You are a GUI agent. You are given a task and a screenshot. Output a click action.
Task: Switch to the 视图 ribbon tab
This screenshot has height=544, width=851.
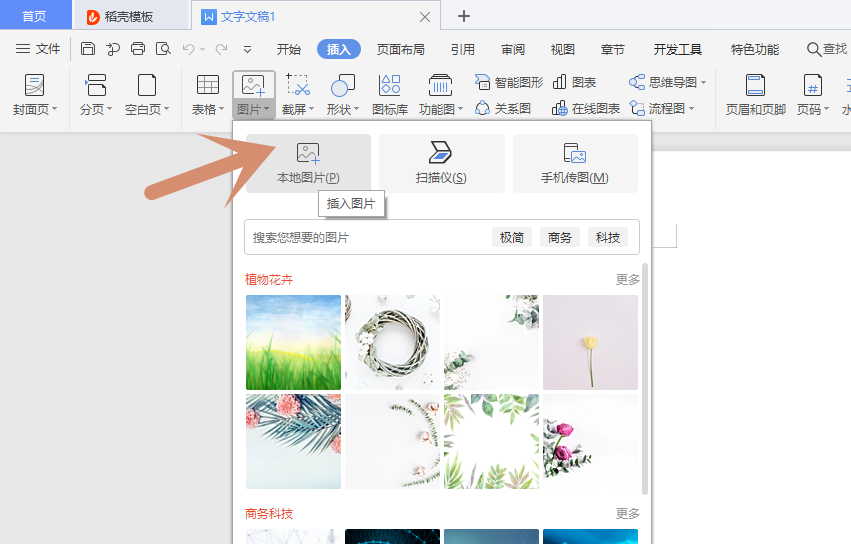tap(562, 49)
